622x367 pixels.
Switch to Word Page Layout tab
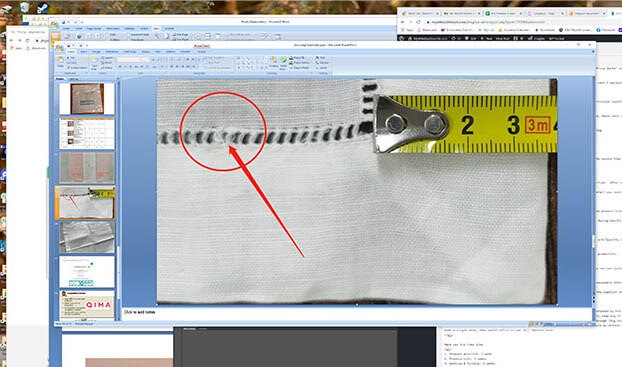click(94, 28)
